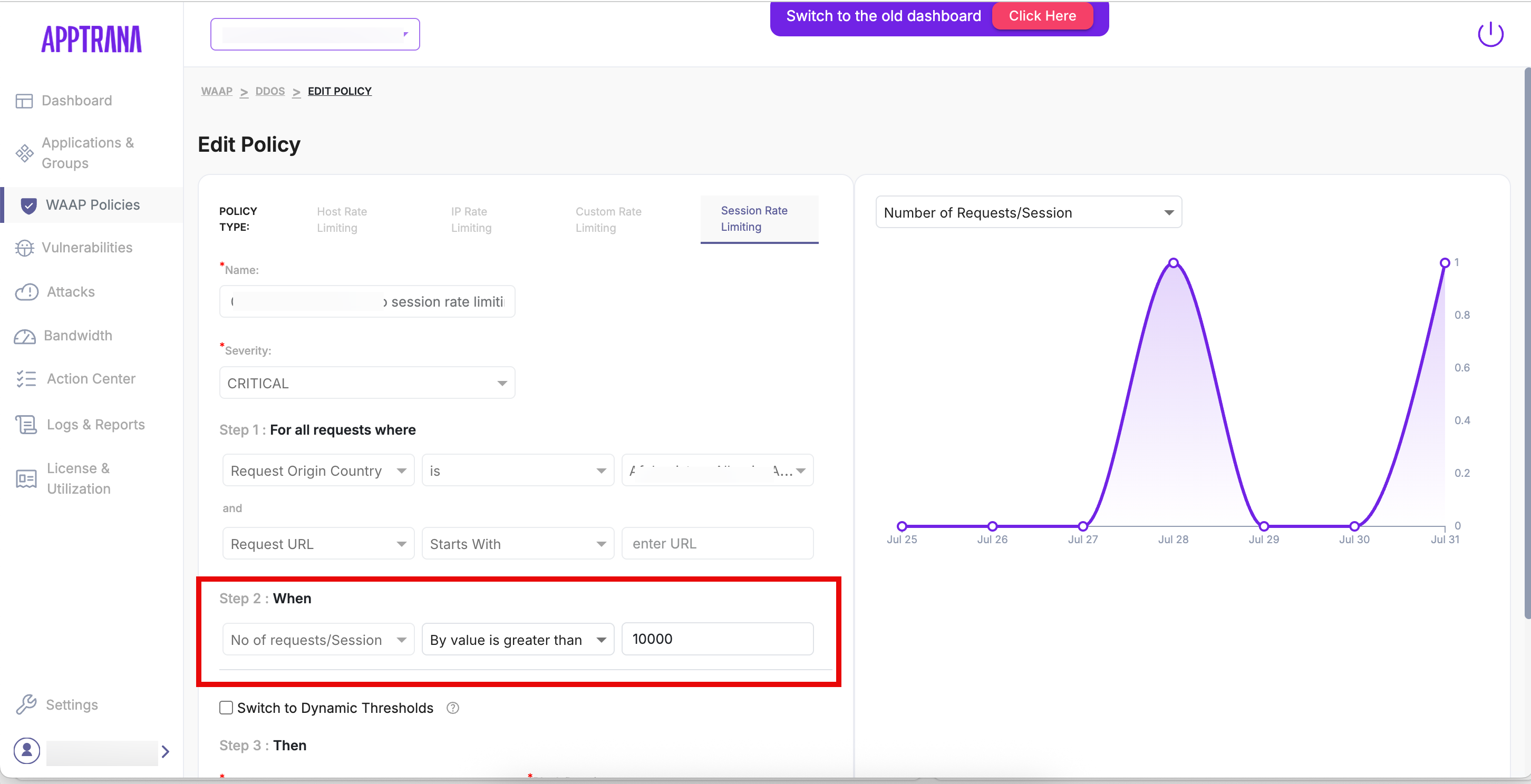This screenshot has width=1531, height=784.
Task: Click the Bandwidth gauge icon
Action: point(25,336)
